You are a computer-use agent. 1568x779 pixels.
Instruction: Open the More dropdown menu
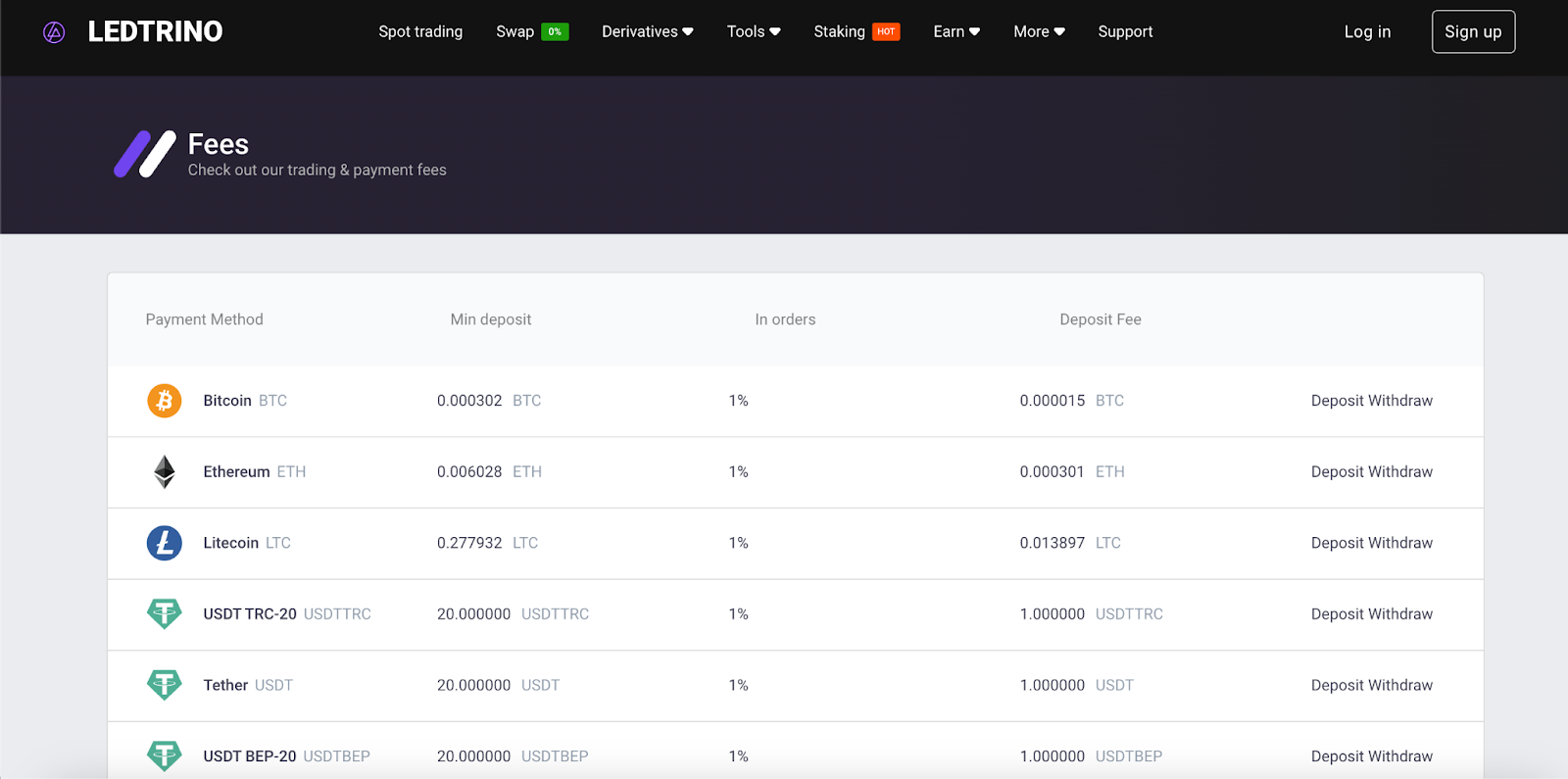(1038, 31)
